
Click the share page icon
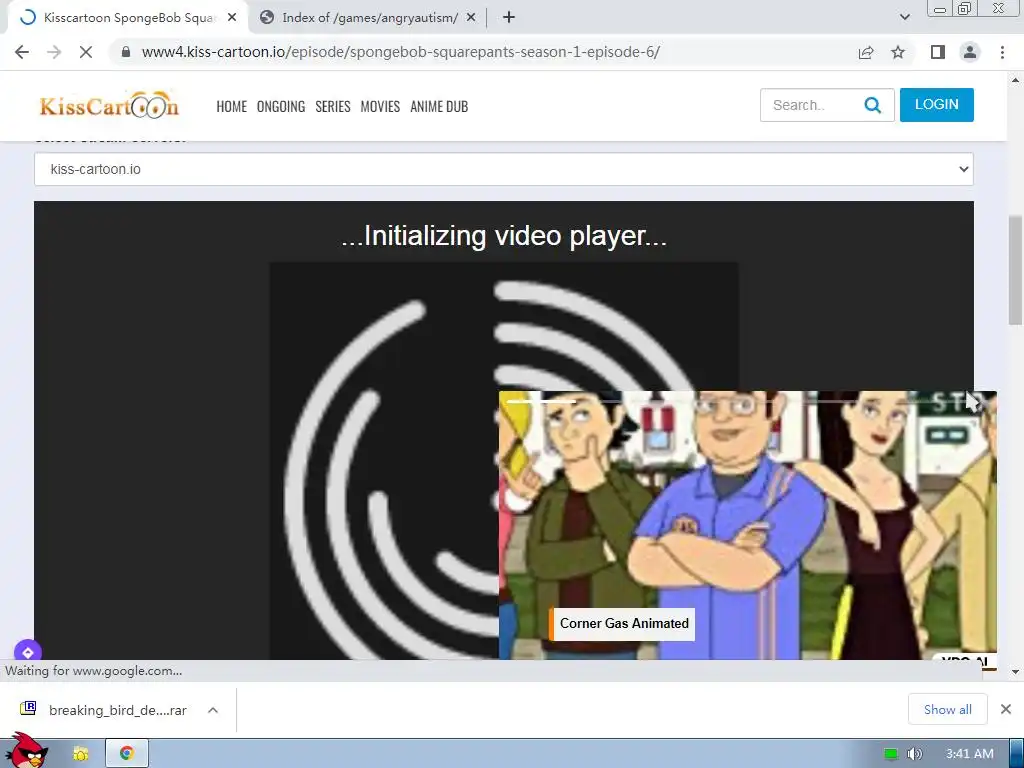tap(866, 52)
